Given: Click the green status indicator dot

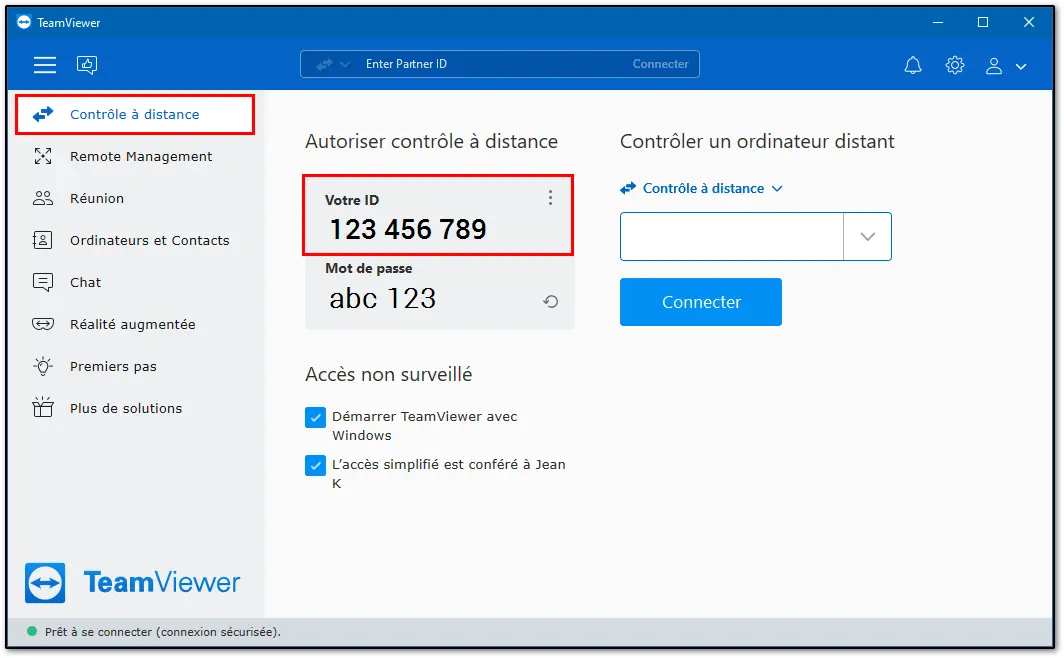Looking at the screenshot, I should point(31,632).
